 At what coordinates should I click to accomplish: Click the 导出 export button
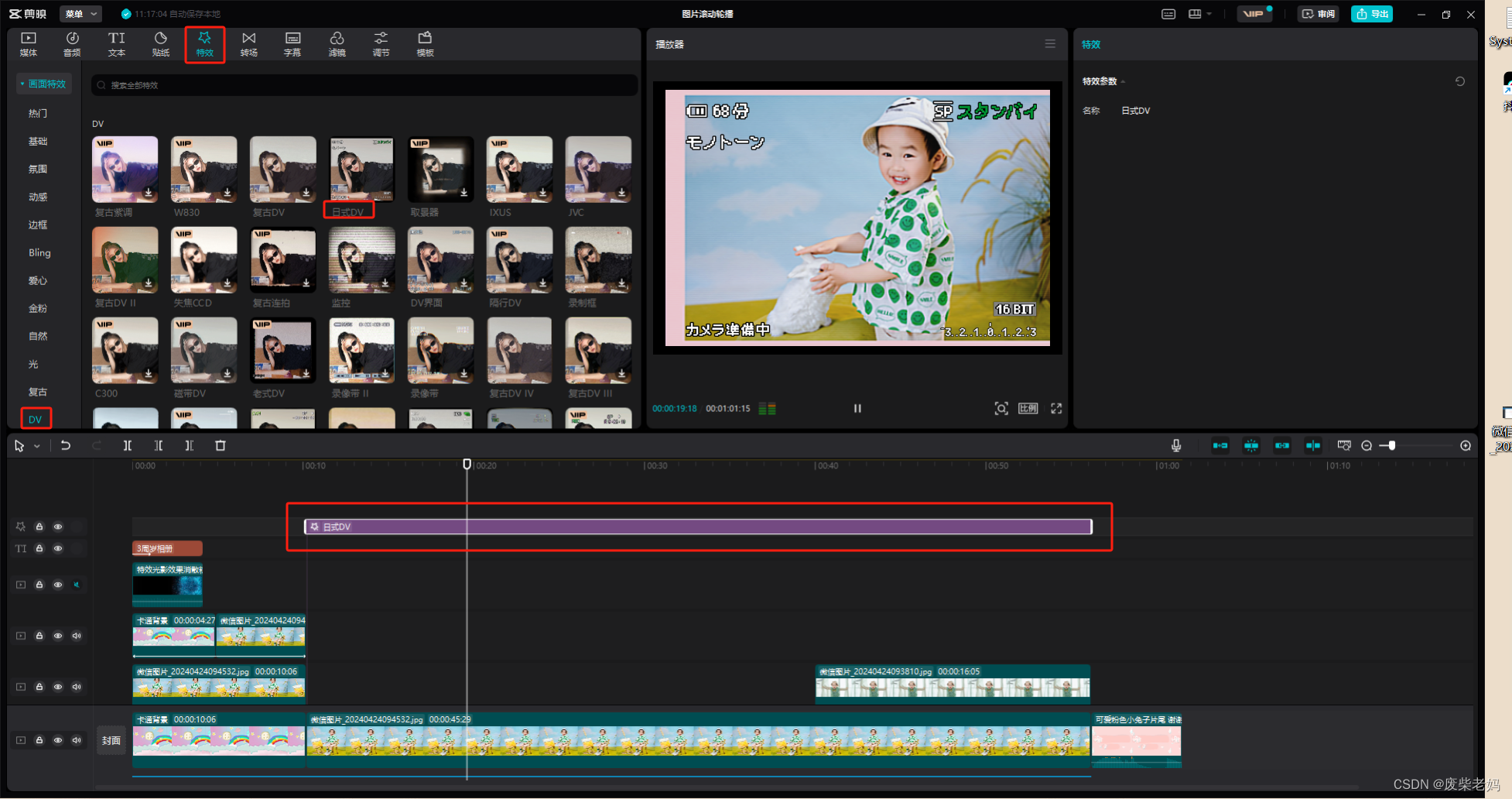point(1371,14)
